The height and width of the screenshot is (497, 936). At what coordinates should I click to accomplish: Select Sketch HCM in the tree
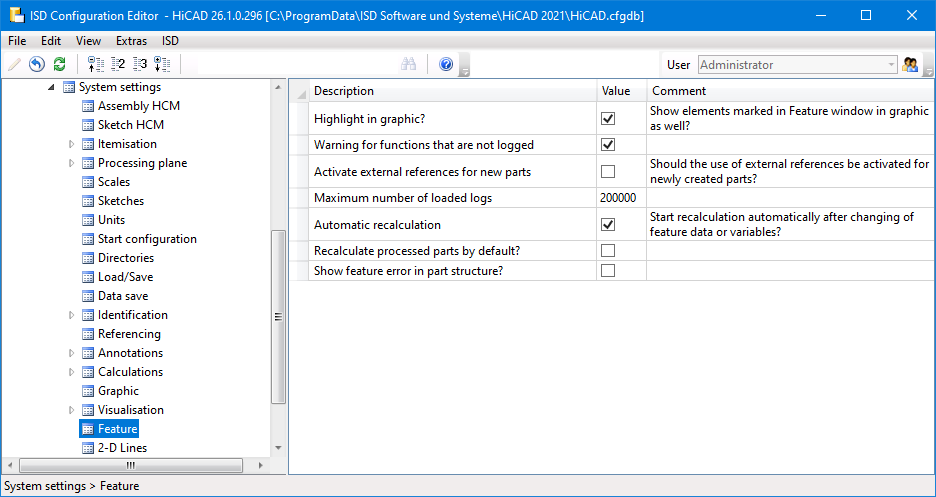point(131,125)
